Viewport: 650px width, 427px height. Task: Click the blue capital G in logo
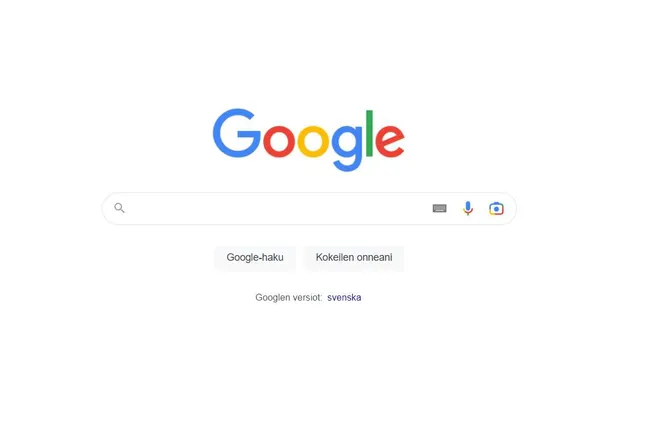pos(236,133)
